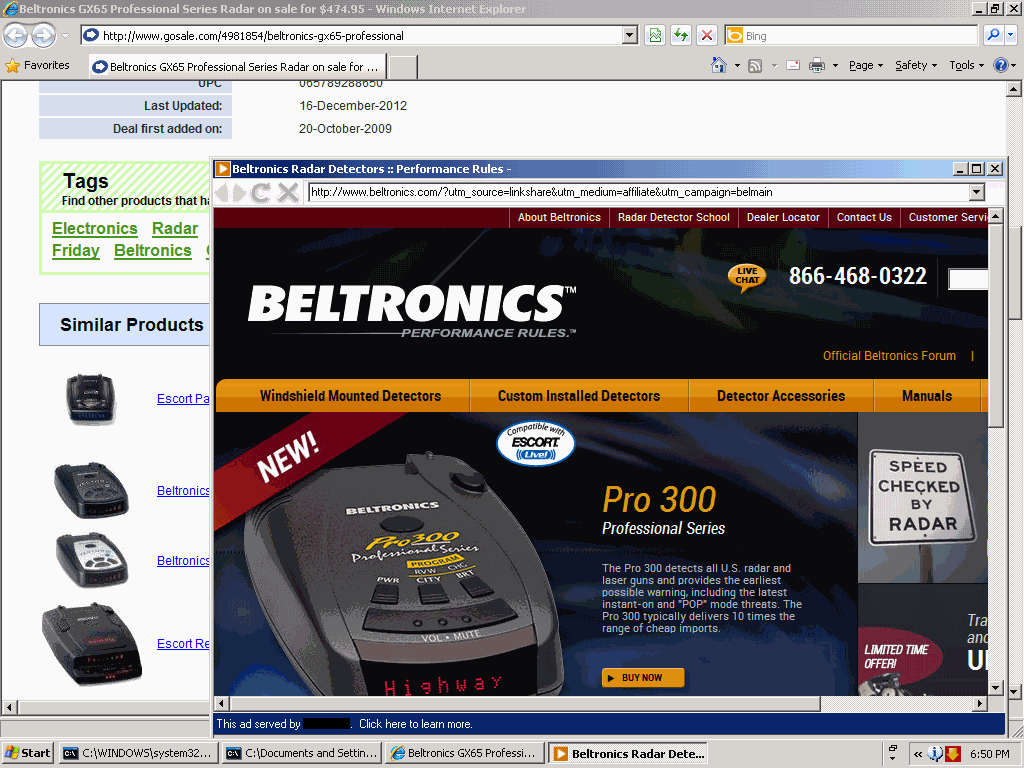Expand the Print button dropdown arrow

[835, 65]
